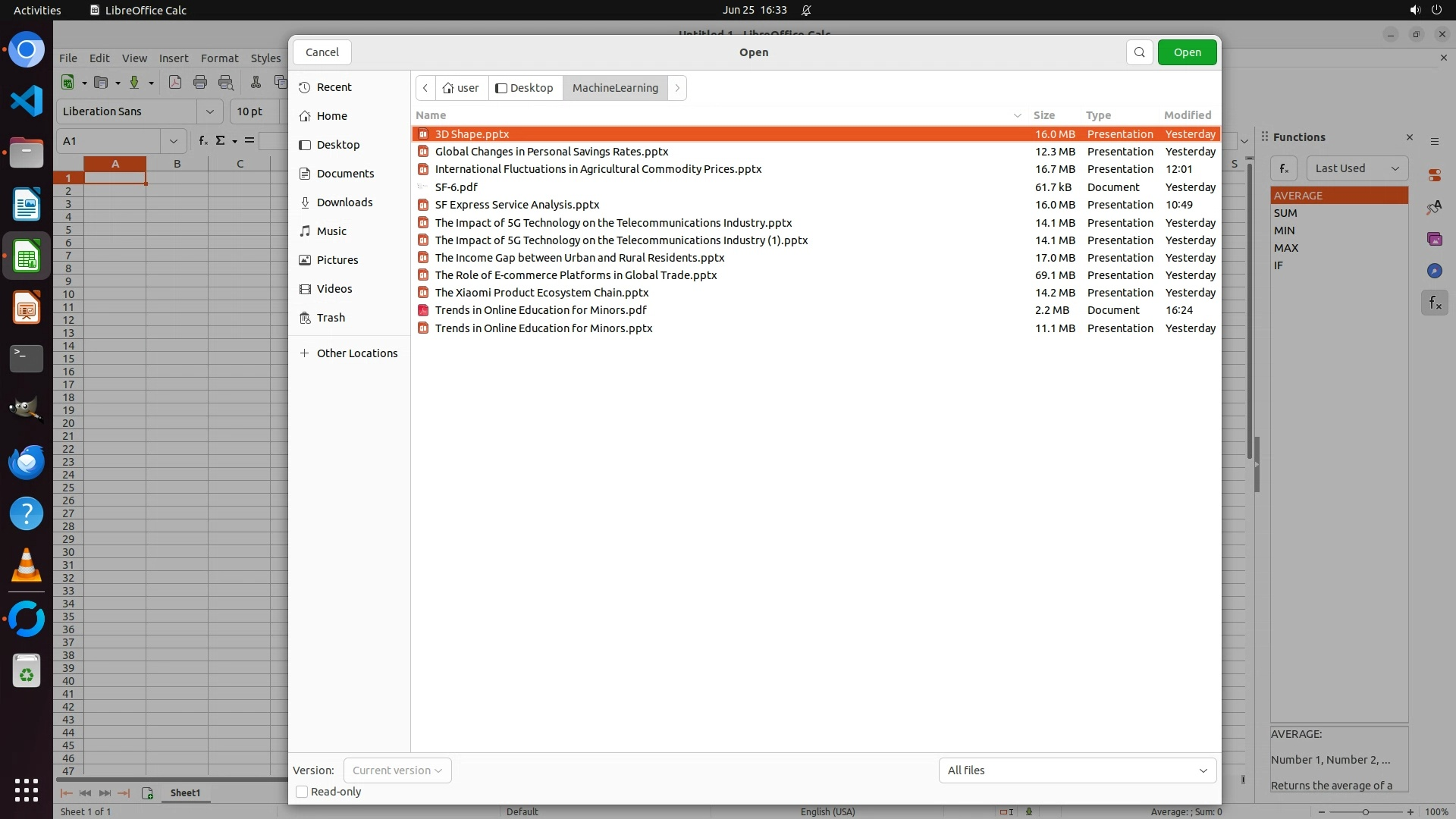Screen dimensions: 1456x819
Task: Open the Last Used category dropdown
Action: [x=1357, y=168]
